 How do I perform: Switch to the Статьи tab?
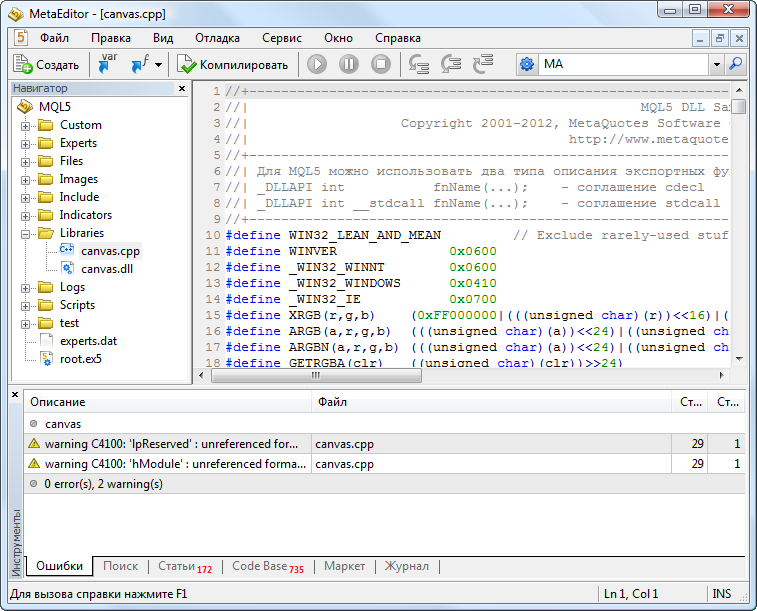(185, 566)
